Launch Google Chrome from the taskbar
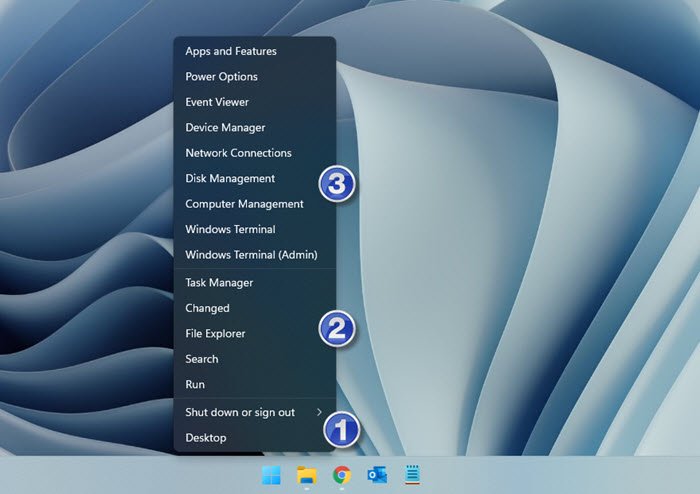The image size is (700, 494). [342, 476]
